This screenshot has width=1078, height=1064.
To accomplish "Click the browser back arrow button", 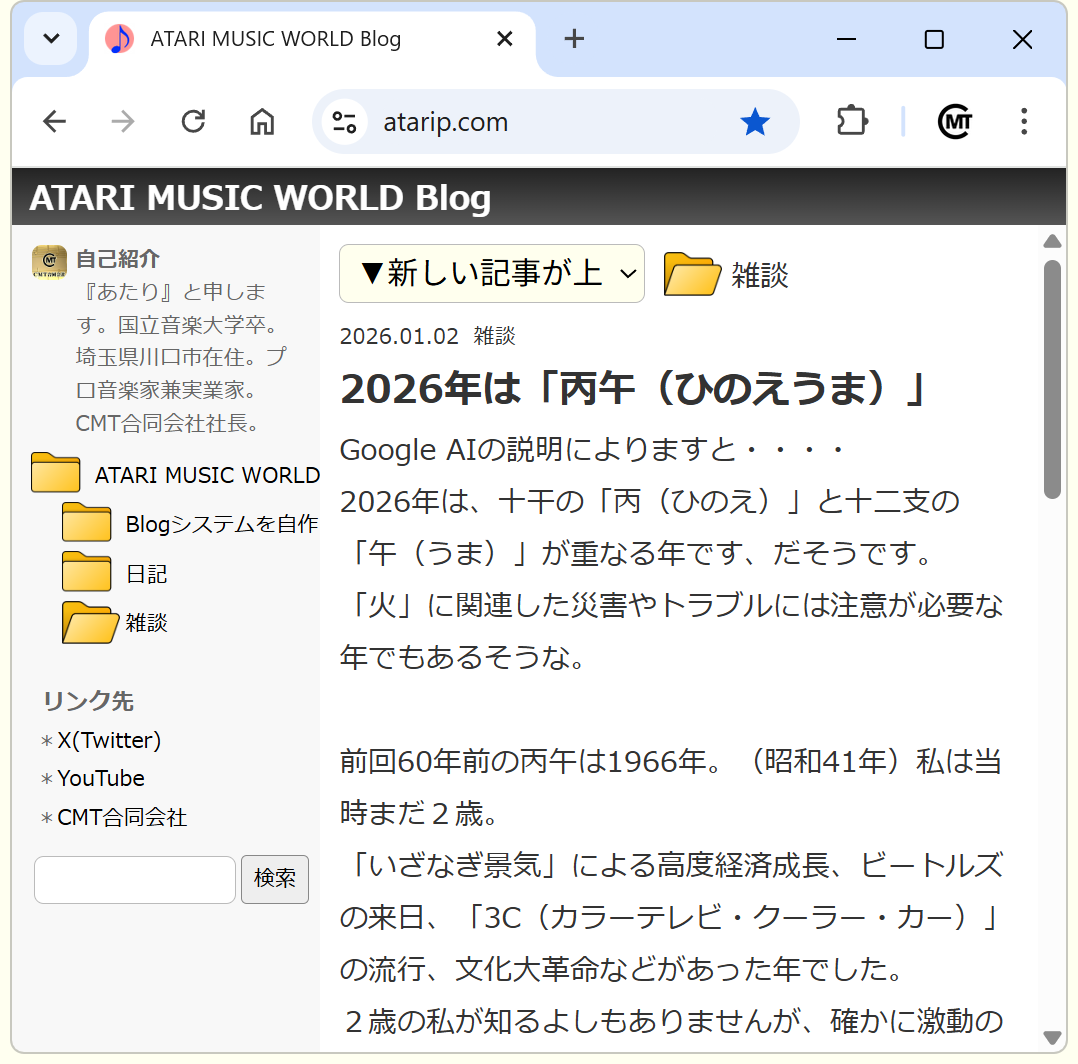I will [54, 122].
